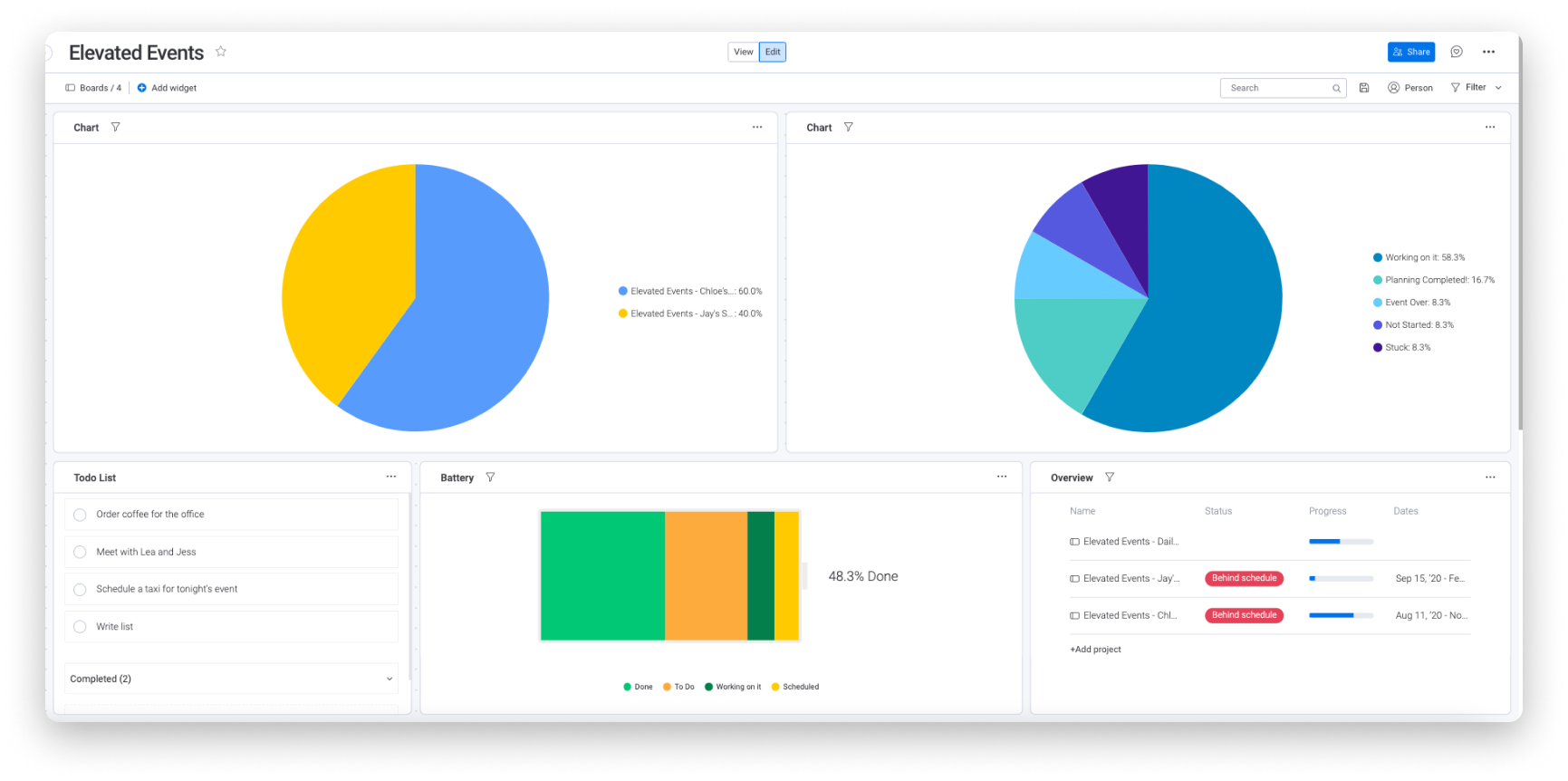Image resolution: width=1568 pixels, height=781 pixels.
Task: Switch dashboard to View mode
Action: click(x=744, y=52)
